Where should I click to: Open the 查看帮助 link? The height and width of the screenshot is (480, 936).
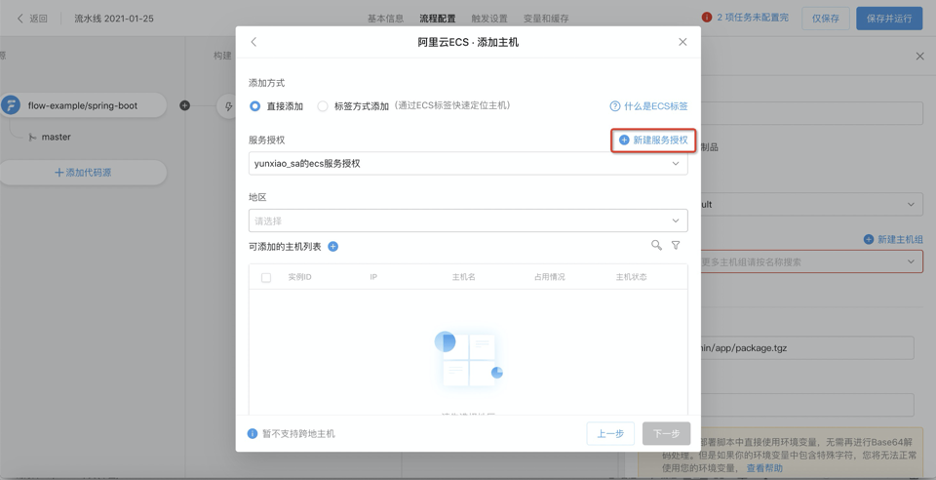[x=765, y=468]
